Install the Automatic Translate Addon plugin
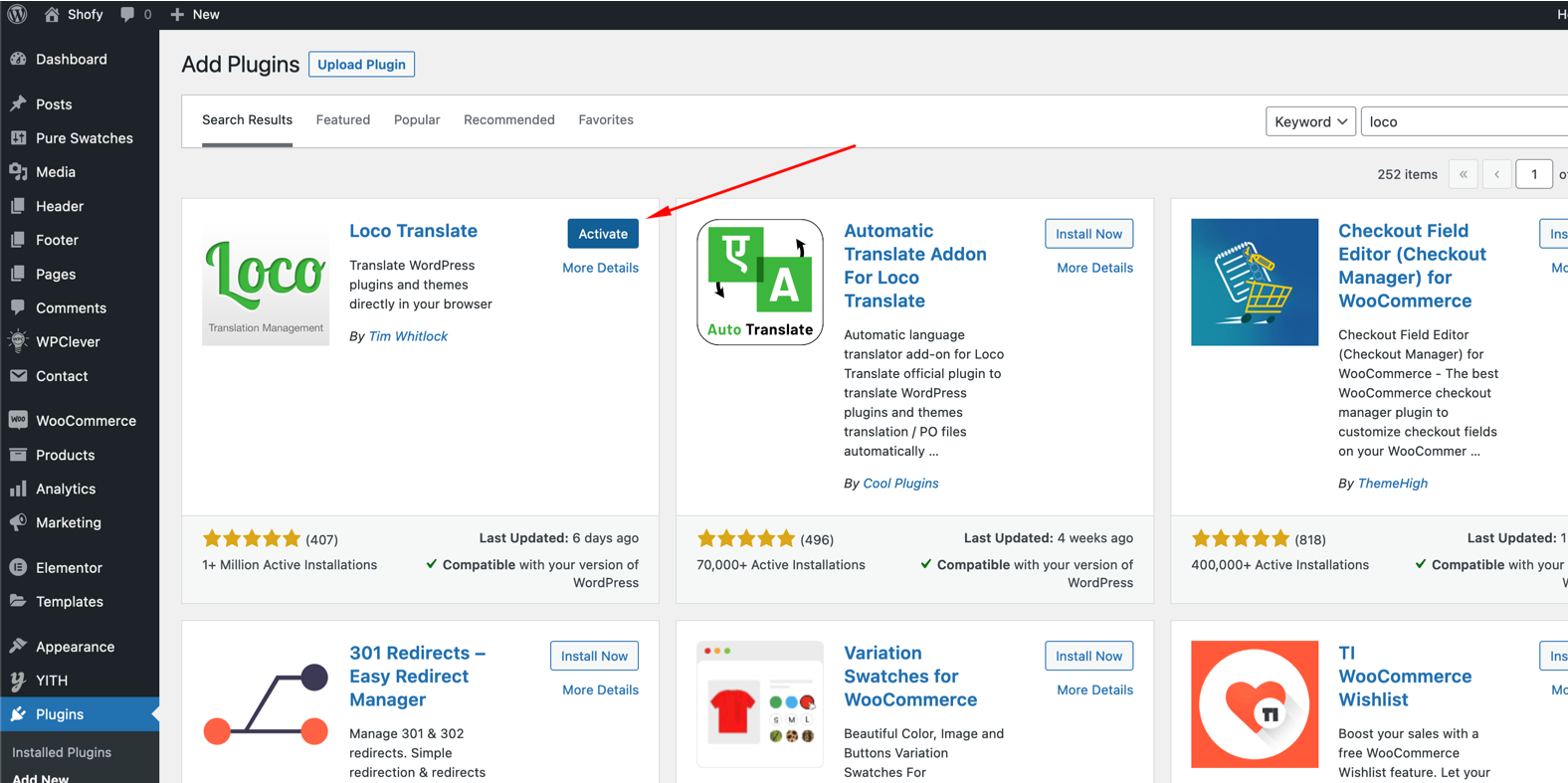 pos(1088,234)
